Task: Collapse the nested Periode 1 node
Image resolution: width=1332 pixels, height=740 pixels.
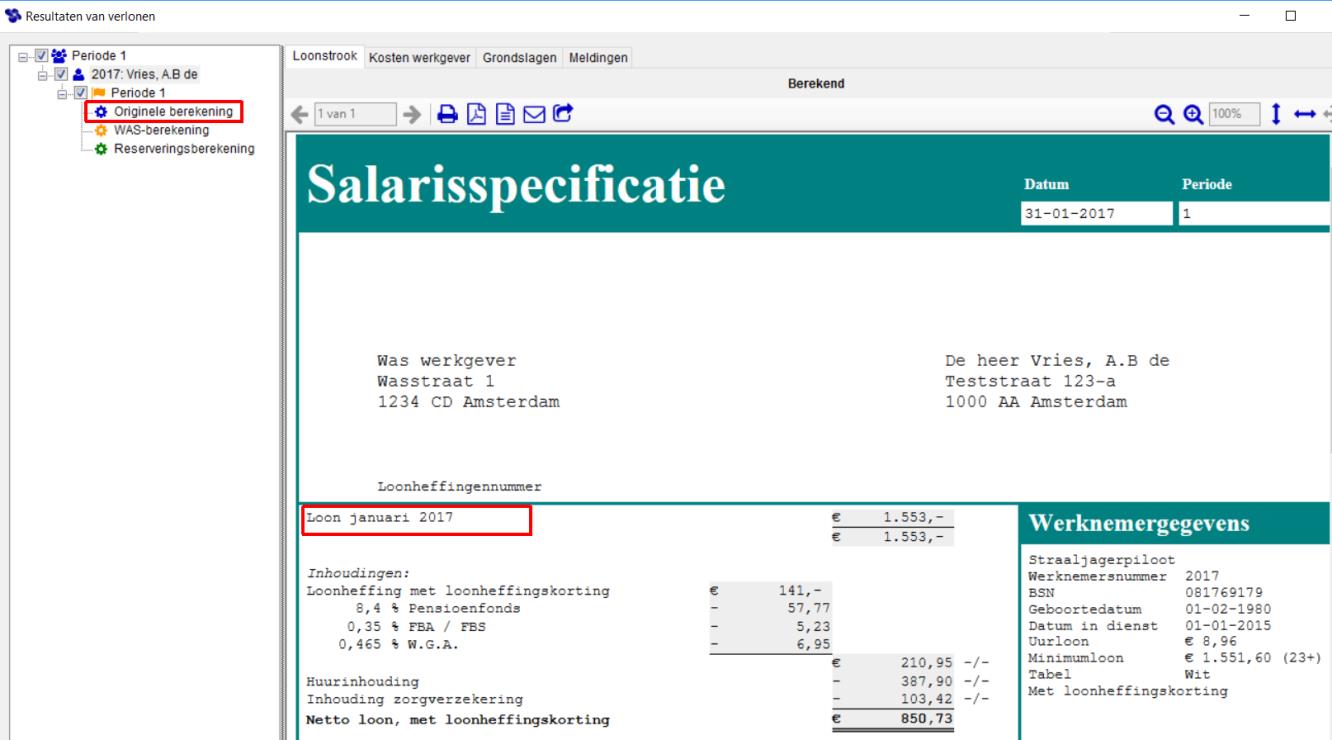Action: pyautogui.click(x=63, y=93)
